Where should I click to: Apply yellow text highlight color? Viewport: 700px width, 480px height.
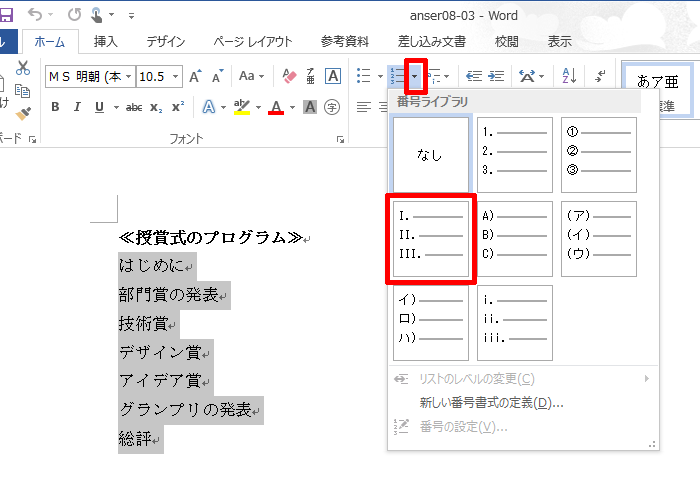tap(242, 107)
